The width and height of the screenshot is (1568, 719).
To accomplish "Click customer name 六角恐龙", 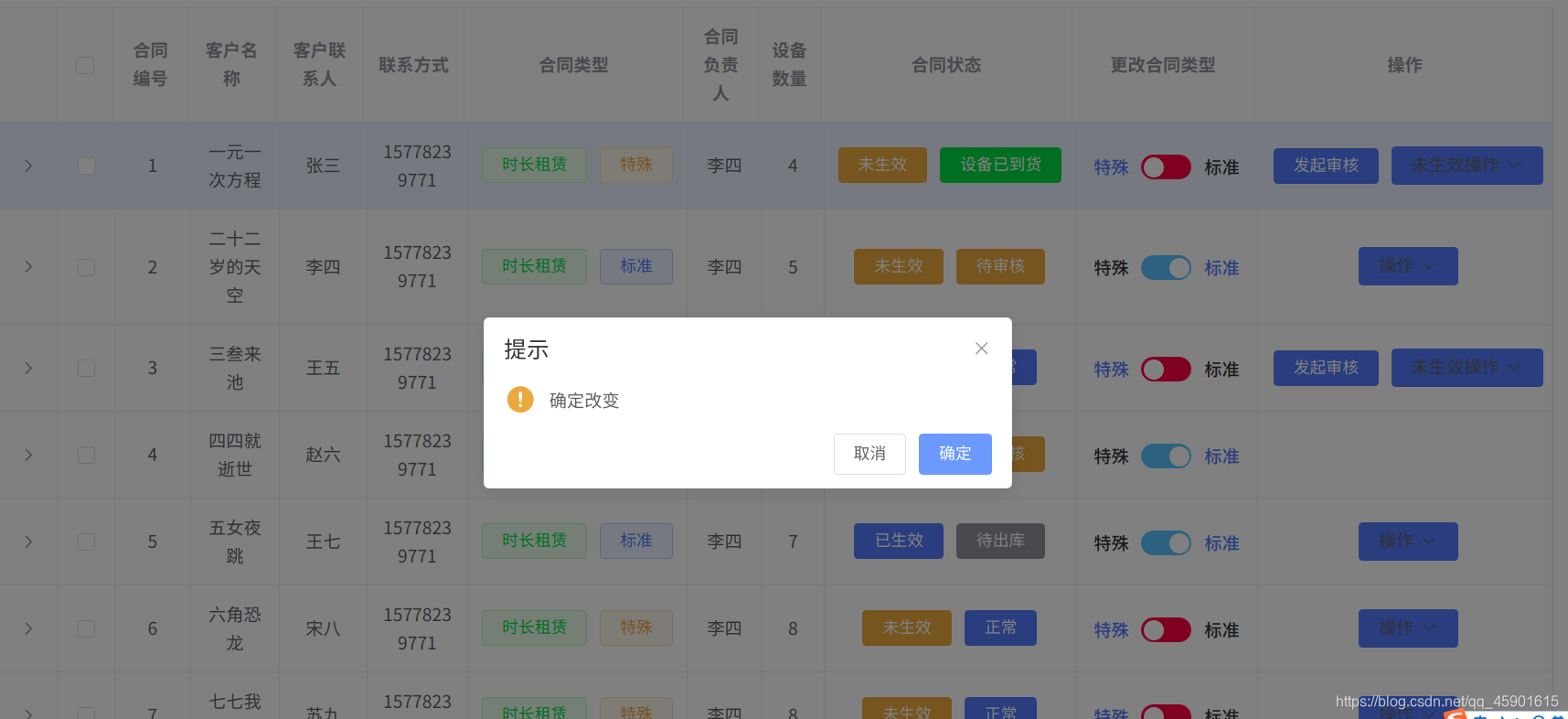I will (x=235, y=628).
